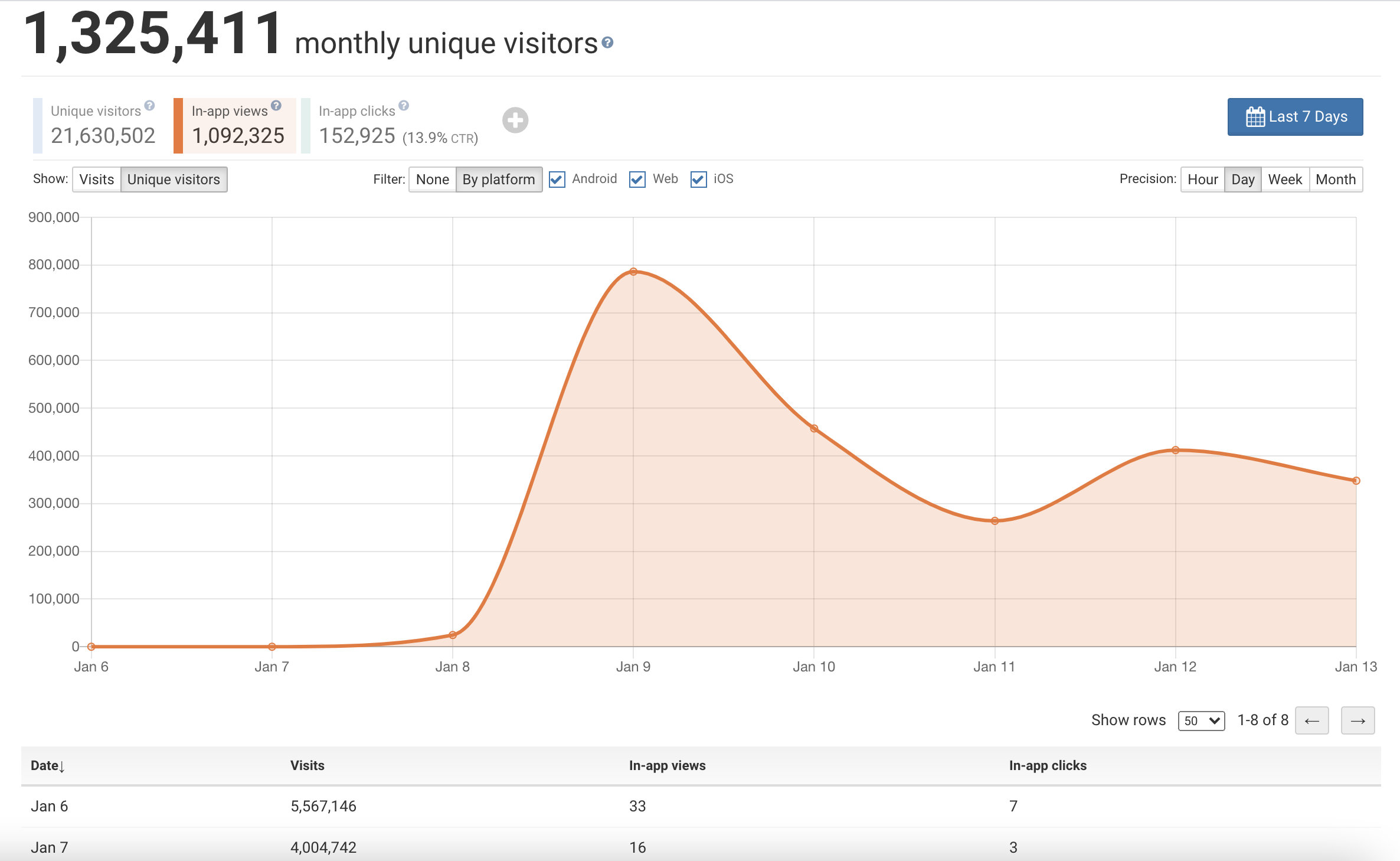Add a metric with the plus icon
The width and height of the screenshot is (1400, 861).
point(515,120)
